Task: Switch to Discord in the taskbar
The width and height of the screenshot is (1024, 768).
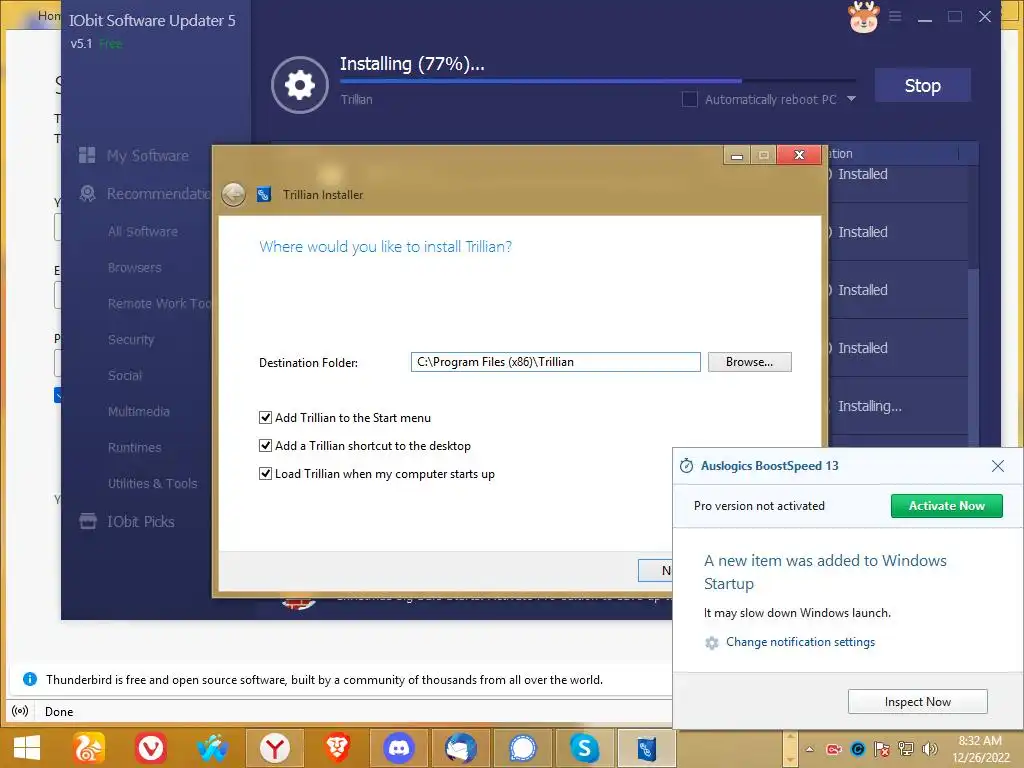Action: click(x=399, y=748)
